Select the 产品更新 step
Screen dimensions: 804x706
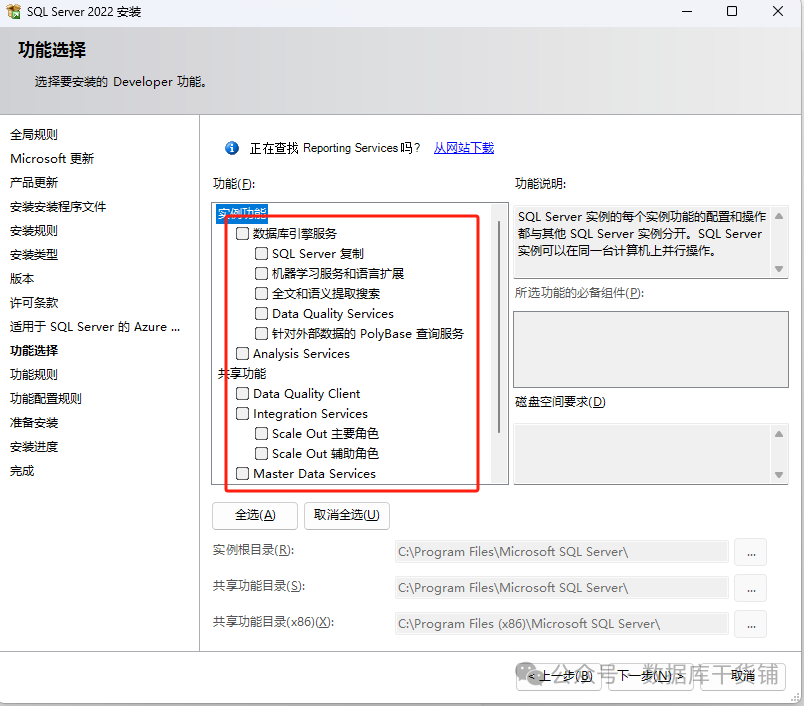34,183
